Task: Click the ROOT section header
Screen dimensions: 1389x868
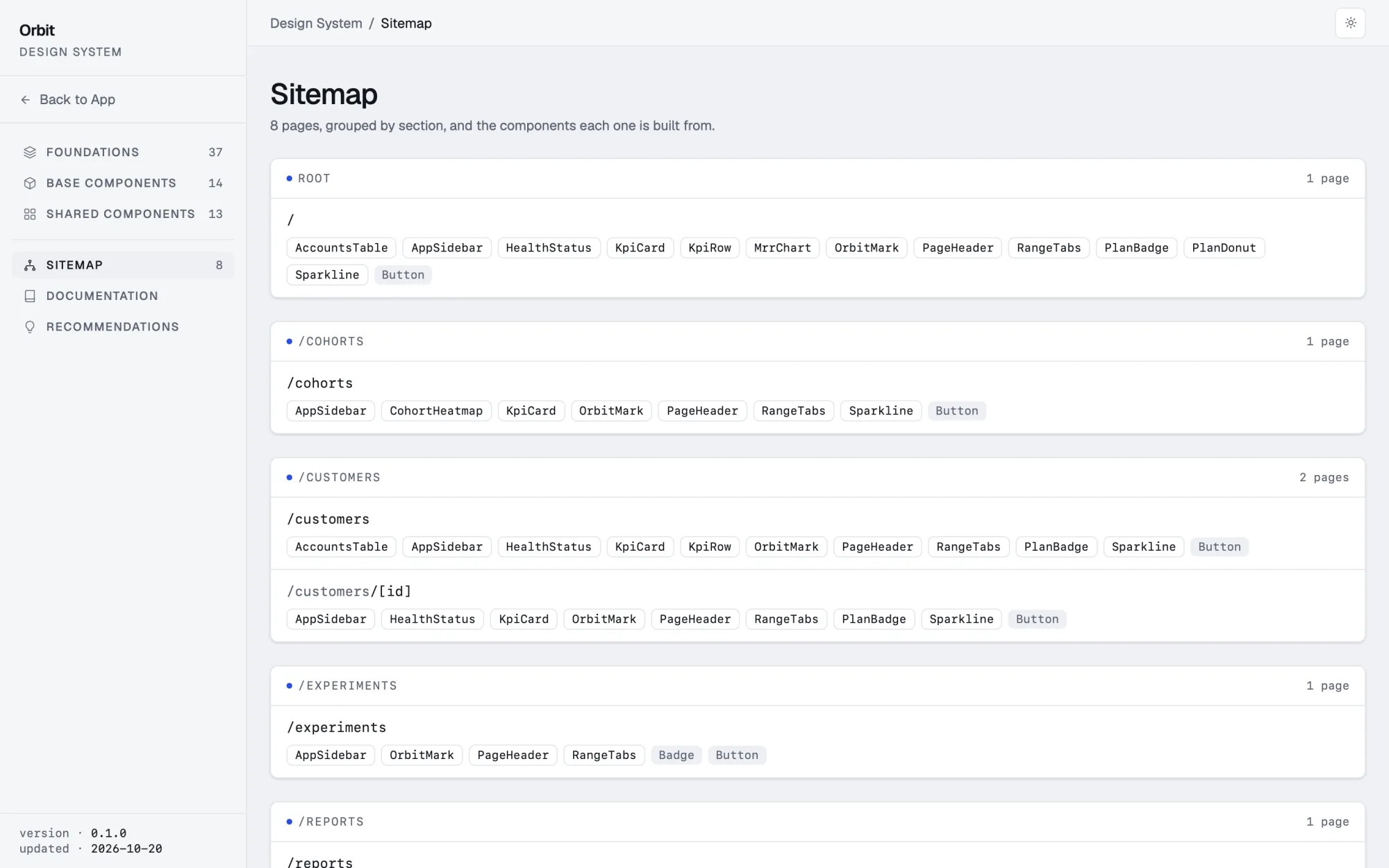Action: (817, 178)
